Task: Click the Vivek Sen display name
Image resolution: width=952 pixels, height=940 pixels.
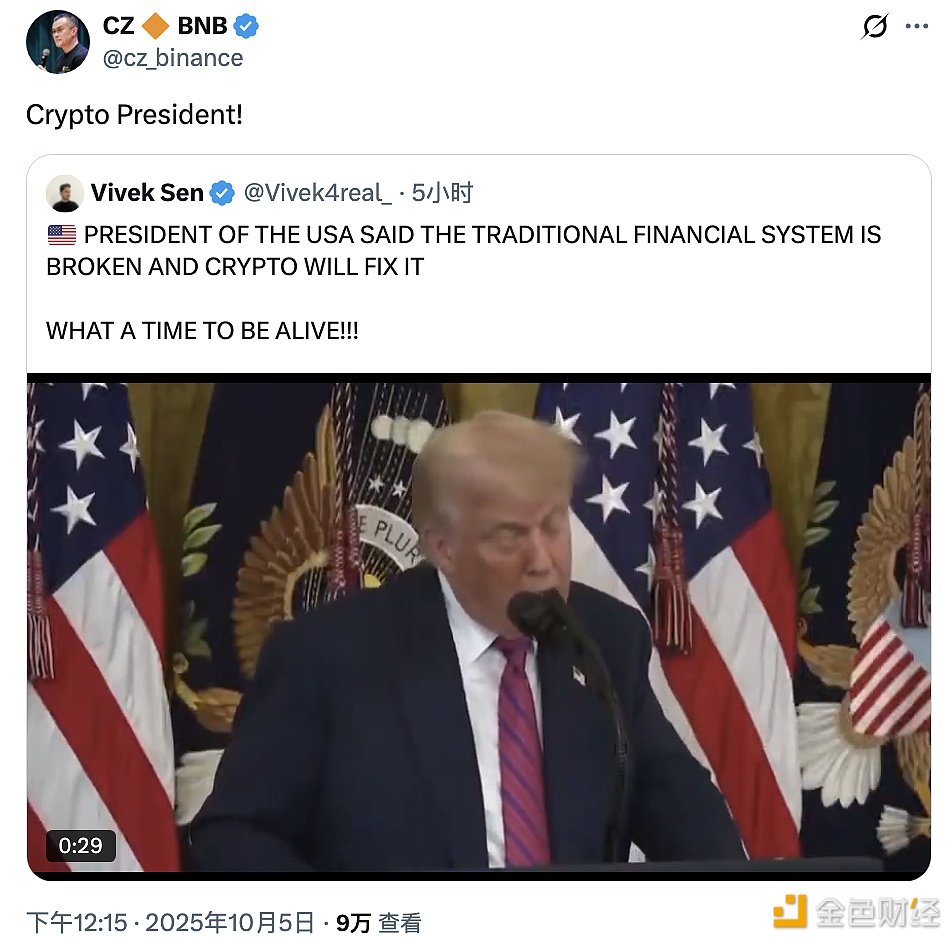Action: click(147, 192)
